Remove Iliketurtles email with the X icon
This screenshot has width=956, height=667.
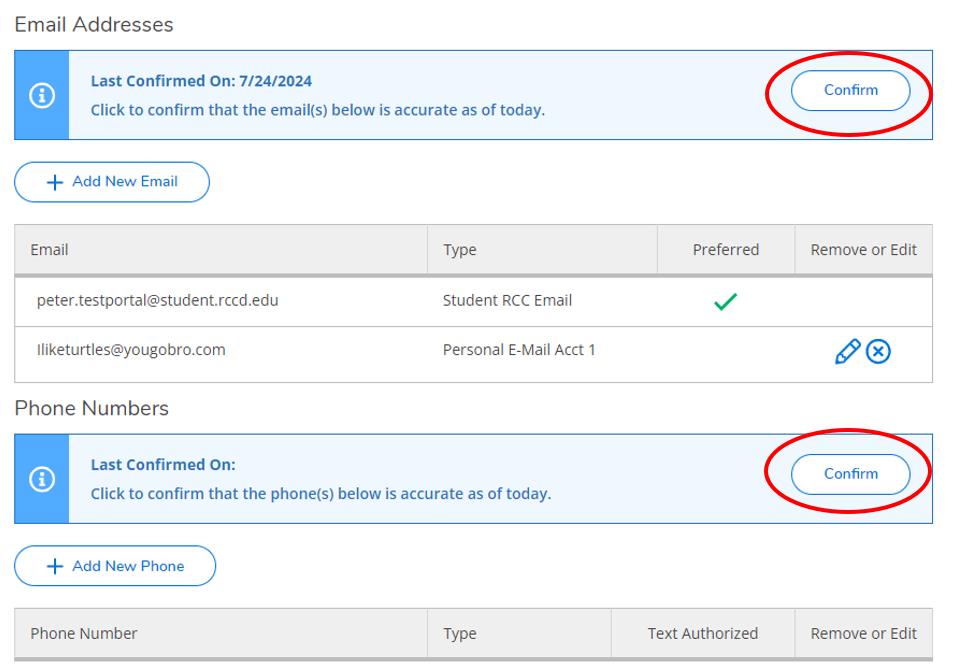[x=878, y=351]
